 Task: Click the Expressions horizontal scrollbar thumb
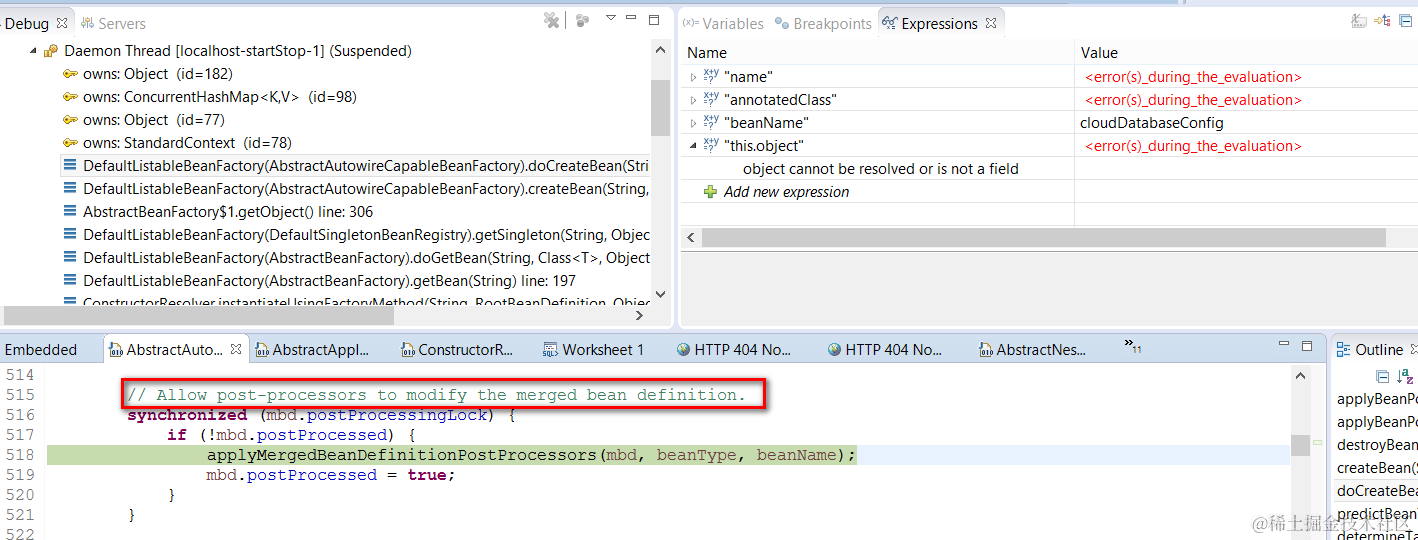click(1044, 238)
